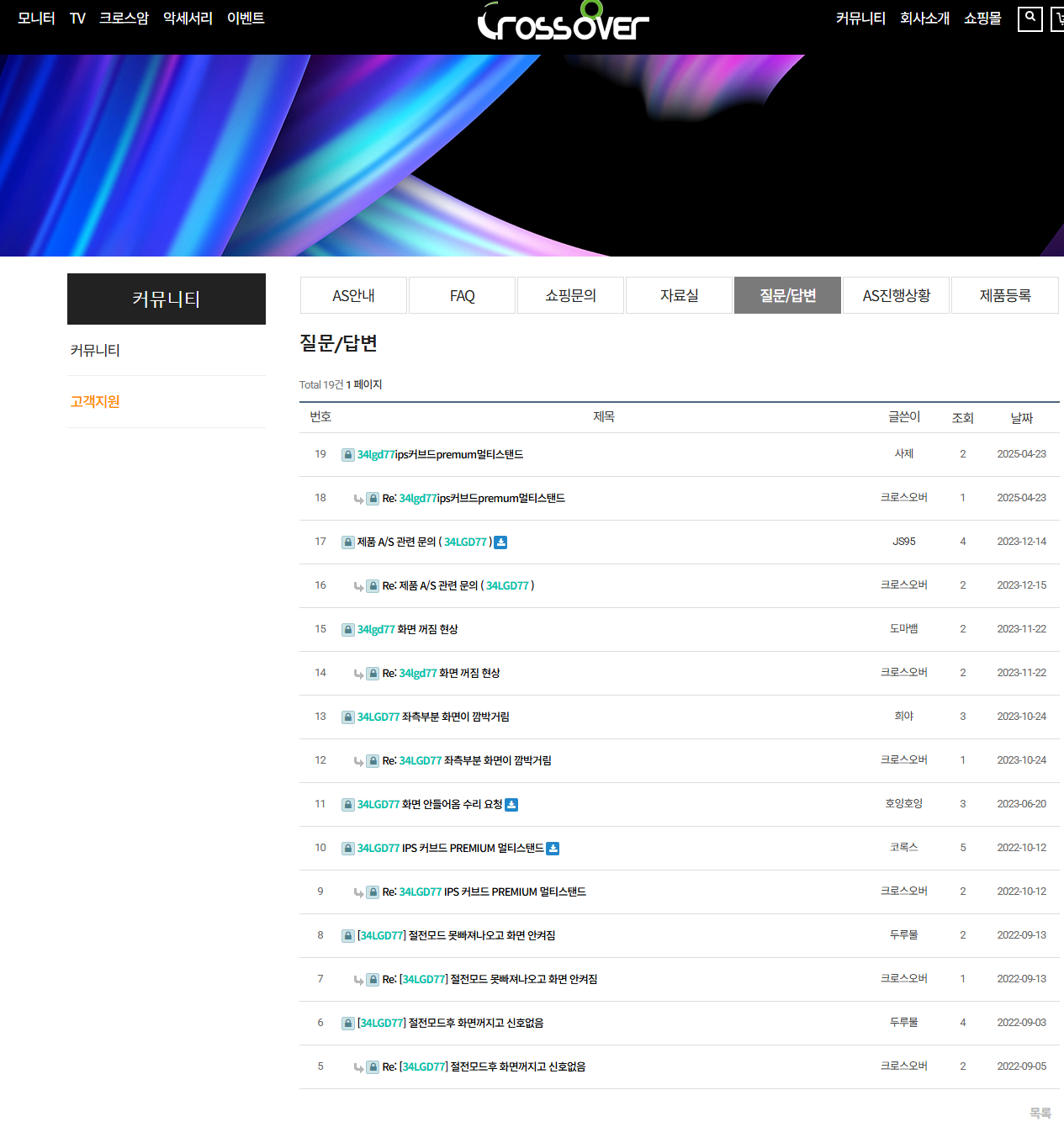Open post 절전모드 못빠져나오고 화면 안켜짐 by 두루물

point(456,935)
